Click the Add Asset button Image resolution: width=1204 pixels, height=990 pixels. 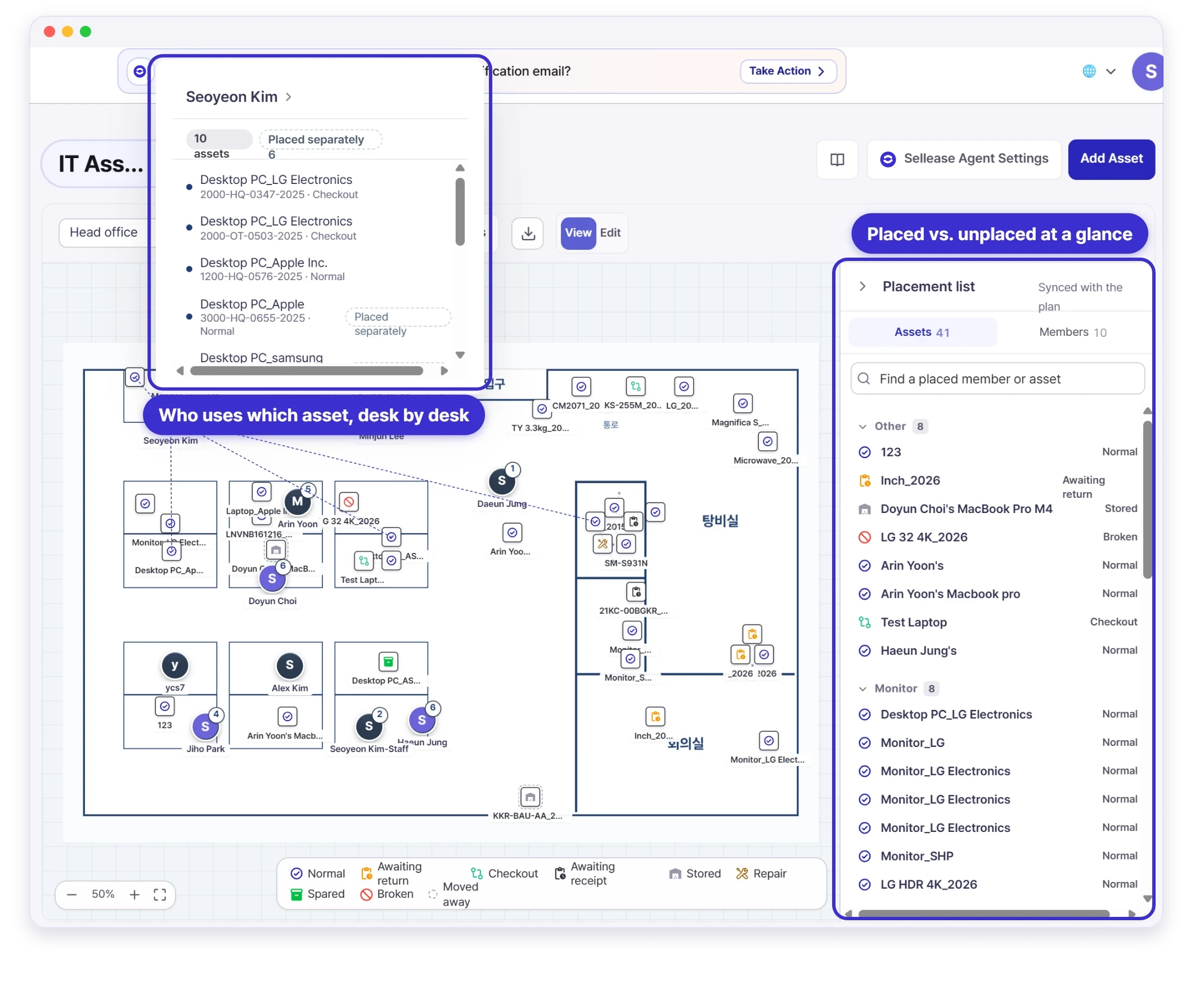1111,159
